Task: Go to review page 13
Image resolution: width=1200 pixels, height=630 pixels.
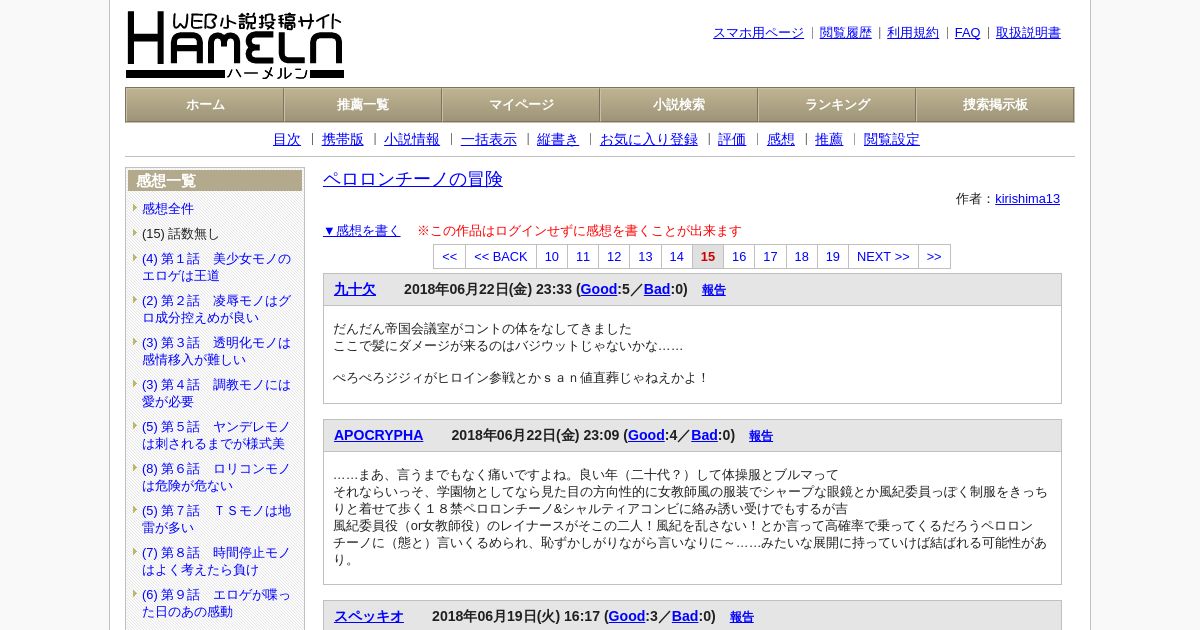Action: pos(645,257)
